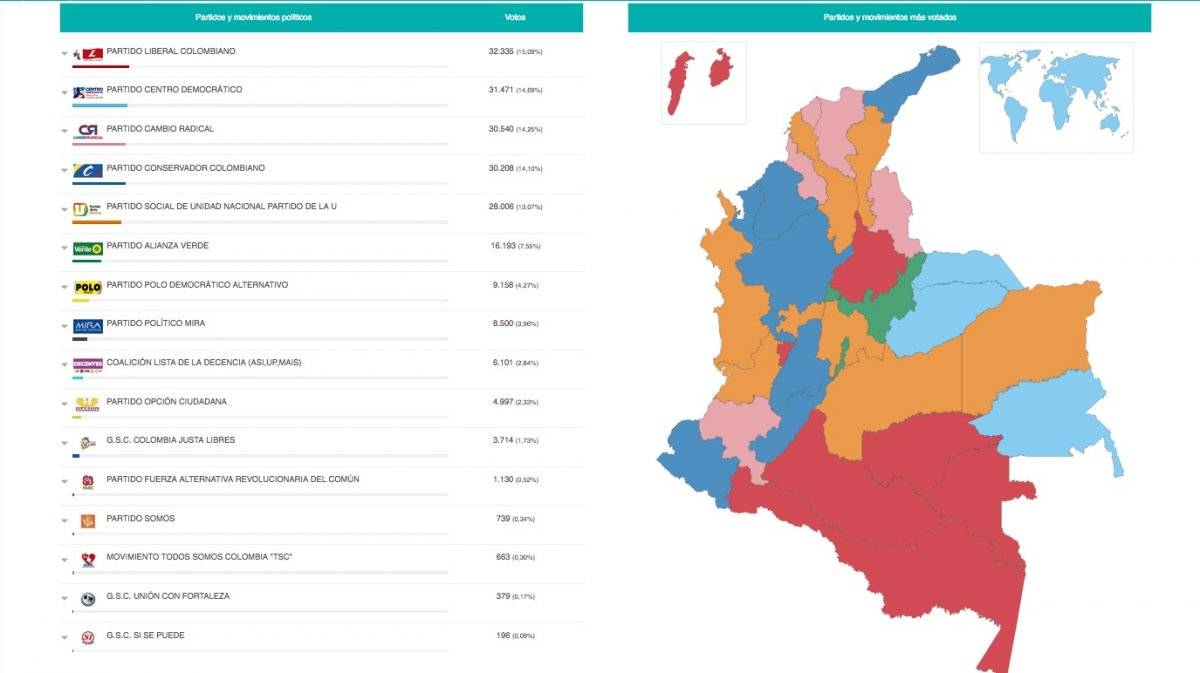Click the Partido Conservador blue C logo
The height and width of the screenshot is (673, 1200).
[x=88, y=169]
